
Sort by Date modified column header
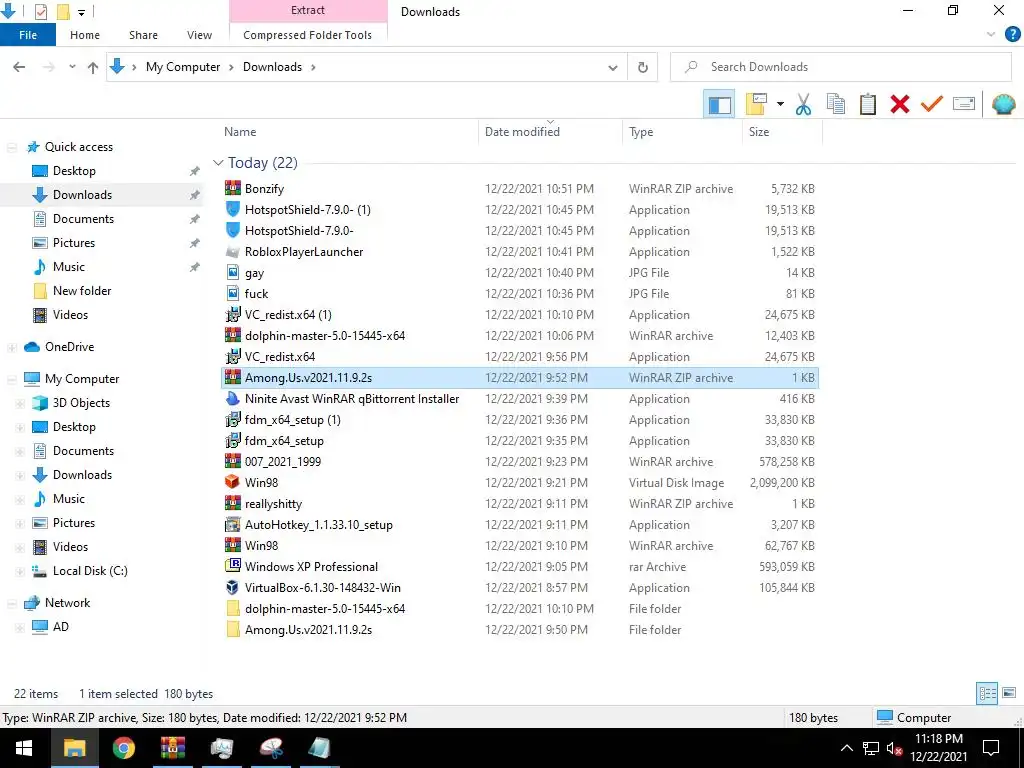522,132
